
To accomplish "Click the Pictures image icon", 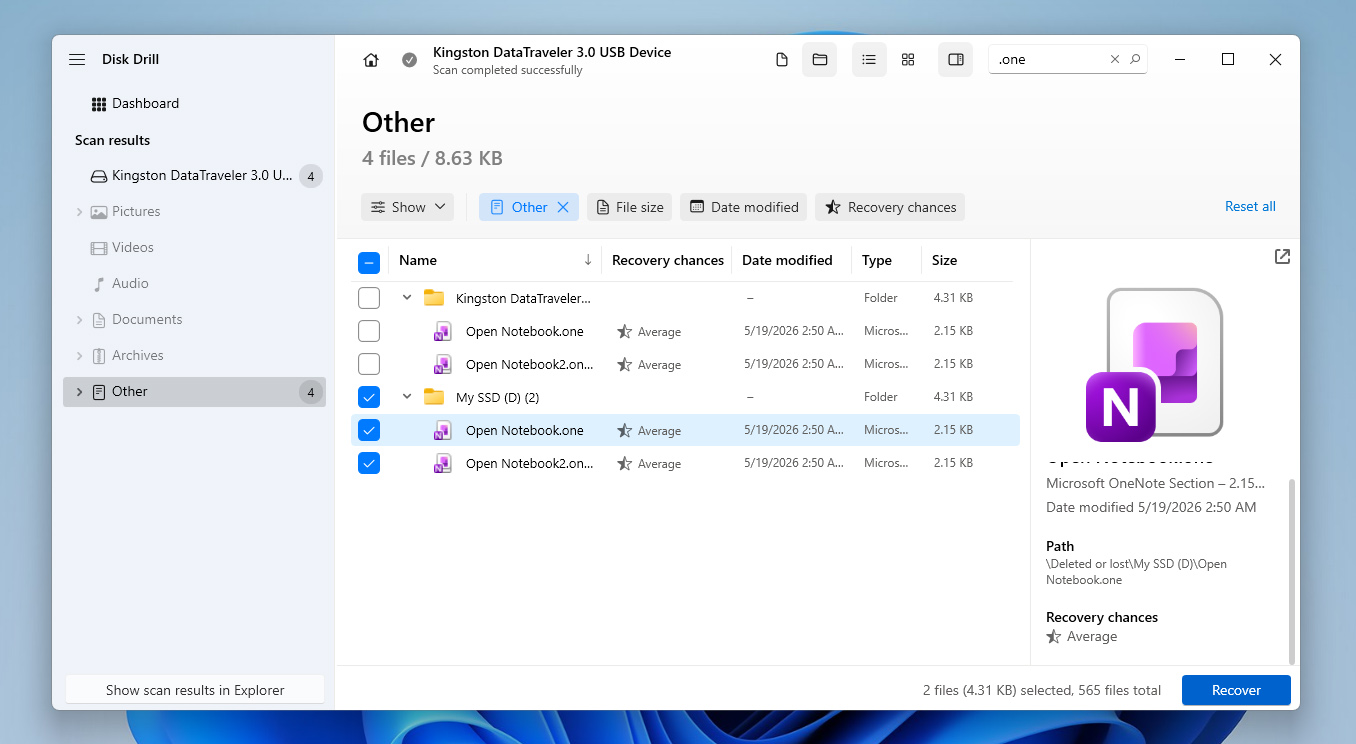I will pyautogui.click(x=99, y=212).
